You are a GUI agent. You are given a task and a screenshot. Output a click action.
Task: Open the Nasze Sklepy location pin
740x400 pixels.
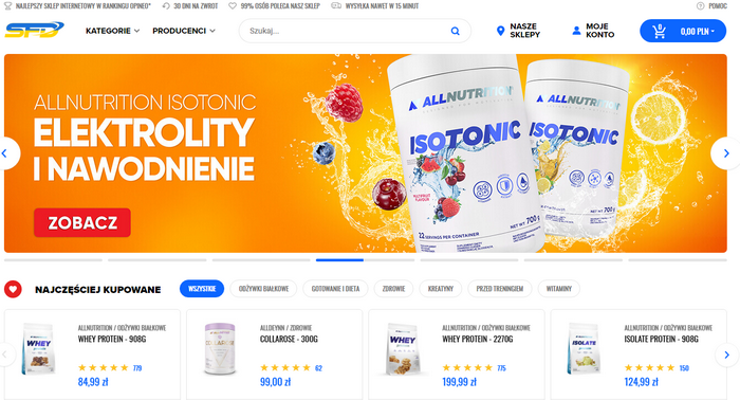click(x=500, y=31)
